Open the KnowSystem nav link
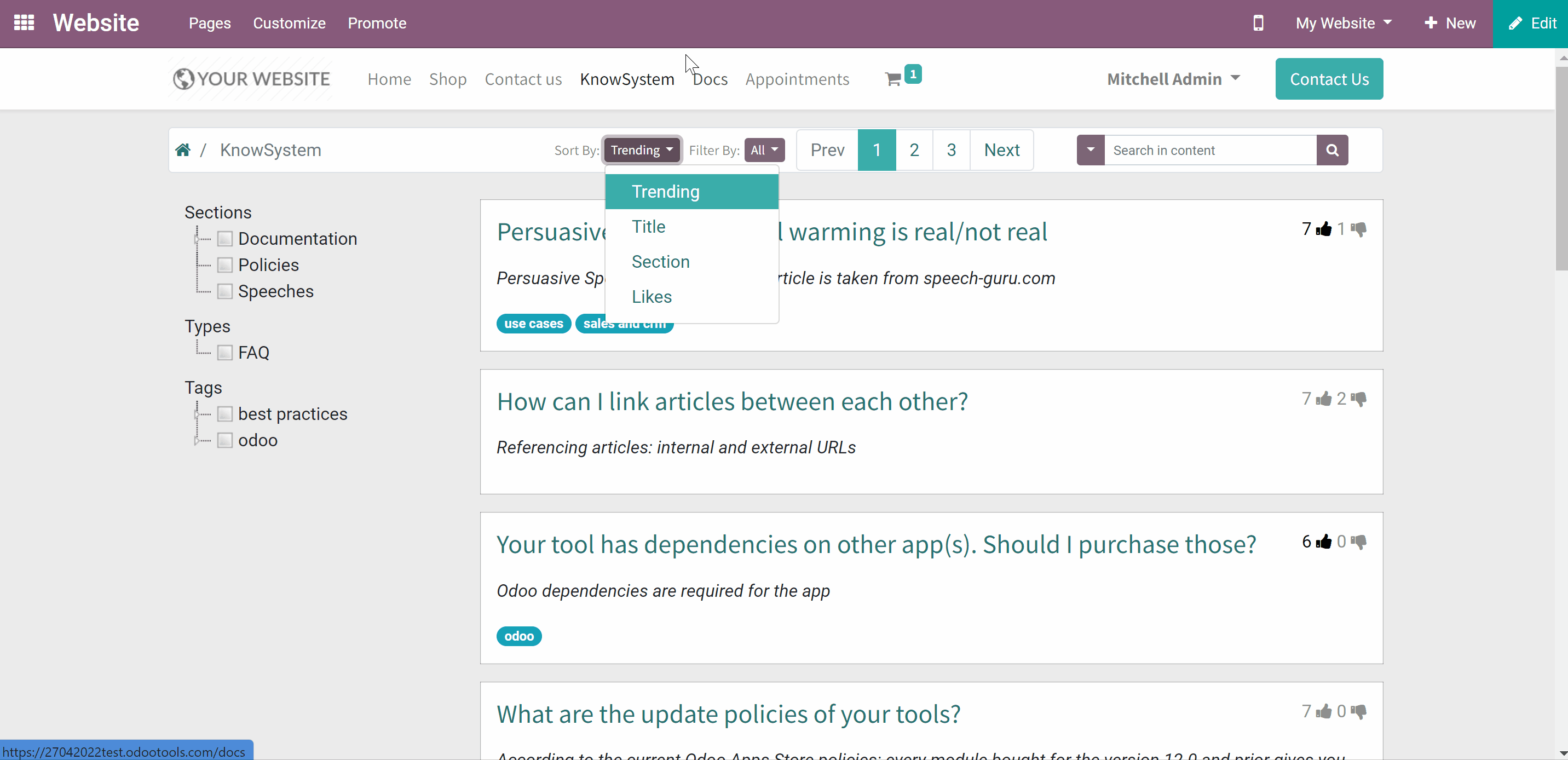Image resolution: width=1568 pixels, height=760 pixels. (626, 79)
